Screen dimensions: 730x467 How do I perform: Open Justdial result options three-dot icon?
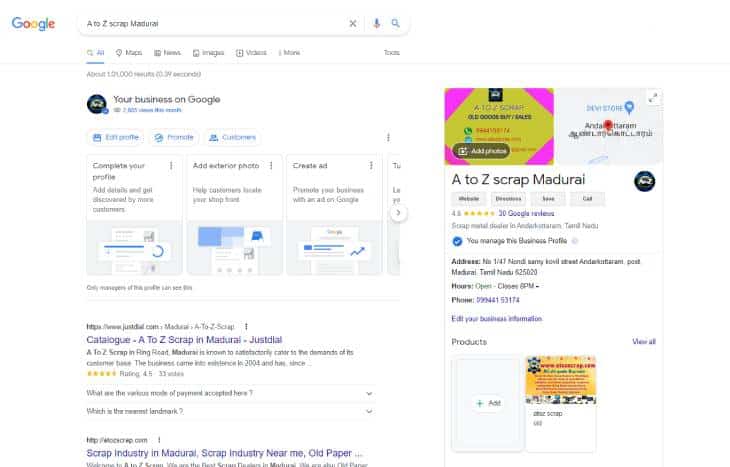tap(246, 326)
